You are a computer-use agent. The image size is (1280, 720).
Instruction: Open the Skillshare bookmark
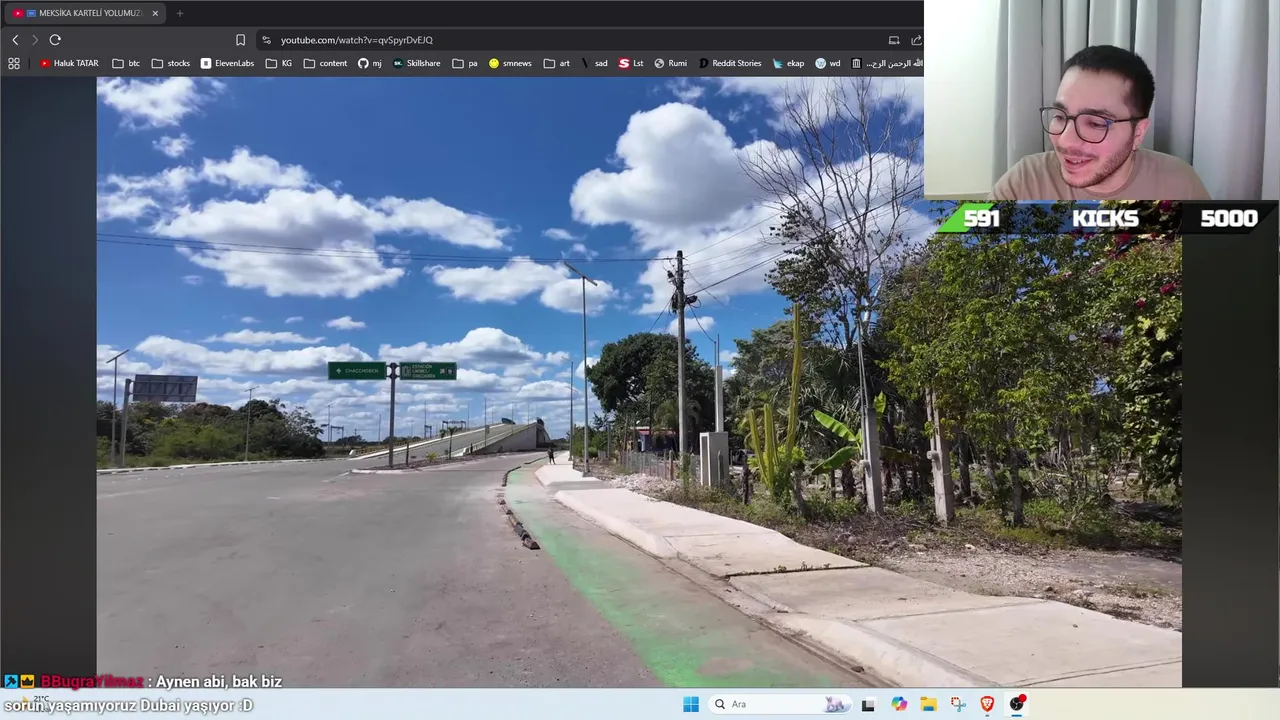(x=416, y=63)
